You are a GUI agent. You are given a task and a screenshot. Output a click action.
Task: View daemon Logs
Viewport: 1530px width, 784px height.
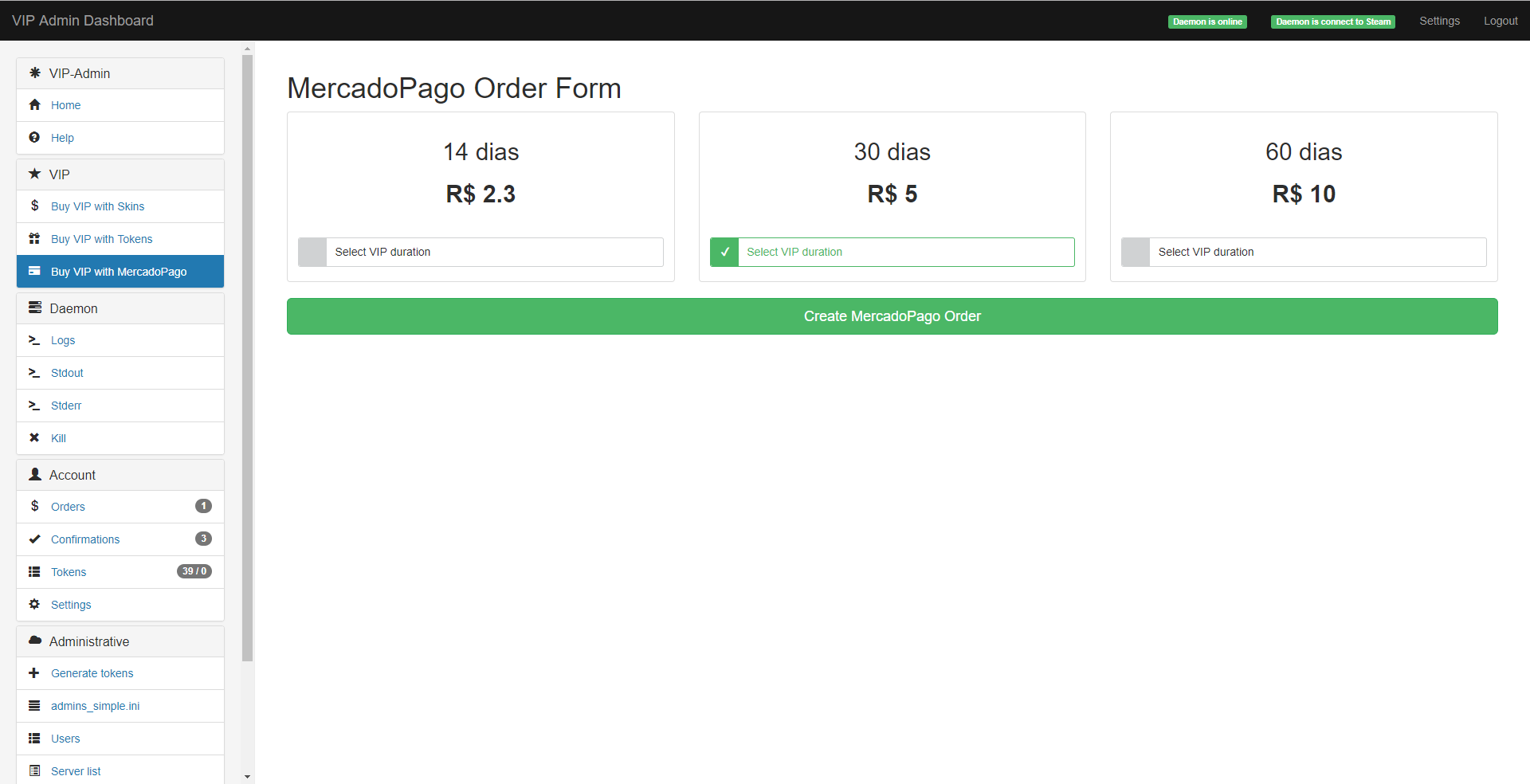[x=120, y=340]
